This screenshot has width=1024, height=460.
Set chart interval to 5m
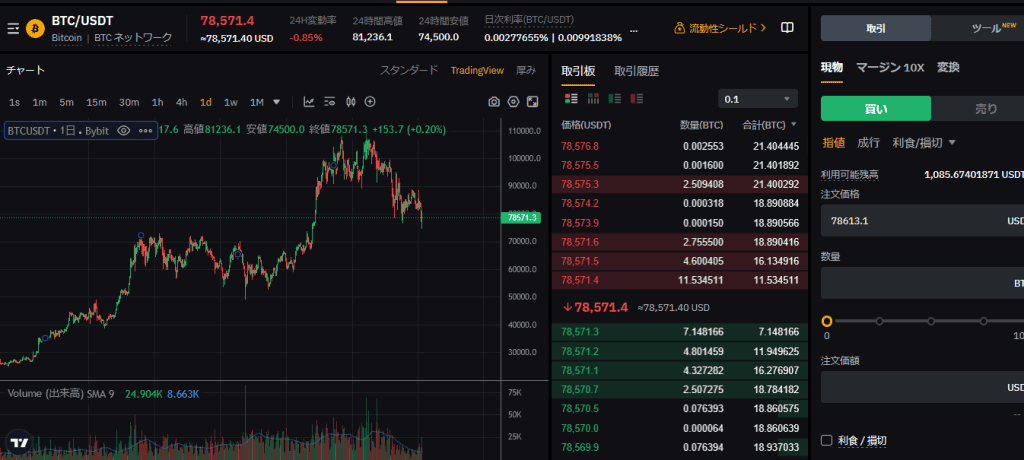[67, 103]
